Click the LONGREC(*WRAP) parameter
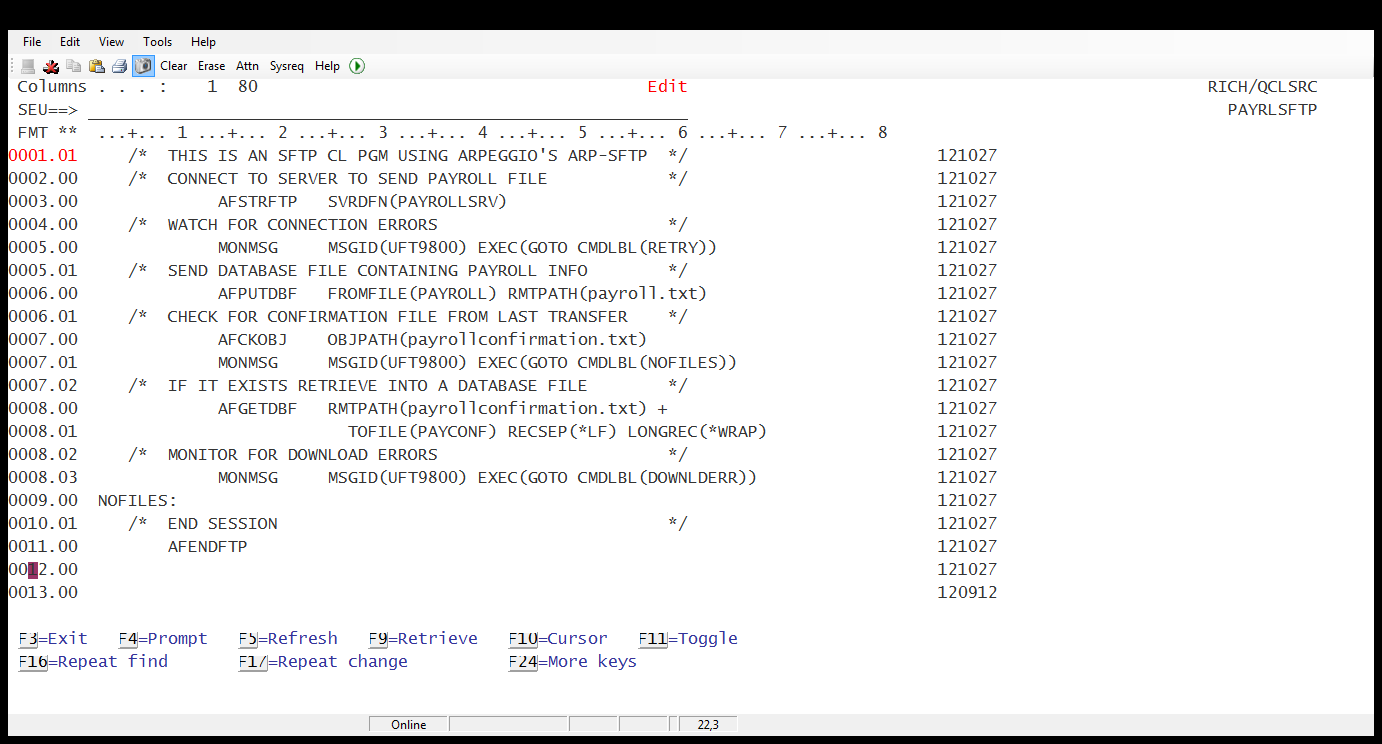This screenshot has width=1382, height=744. pyautogui.click(x=698, y=432)
